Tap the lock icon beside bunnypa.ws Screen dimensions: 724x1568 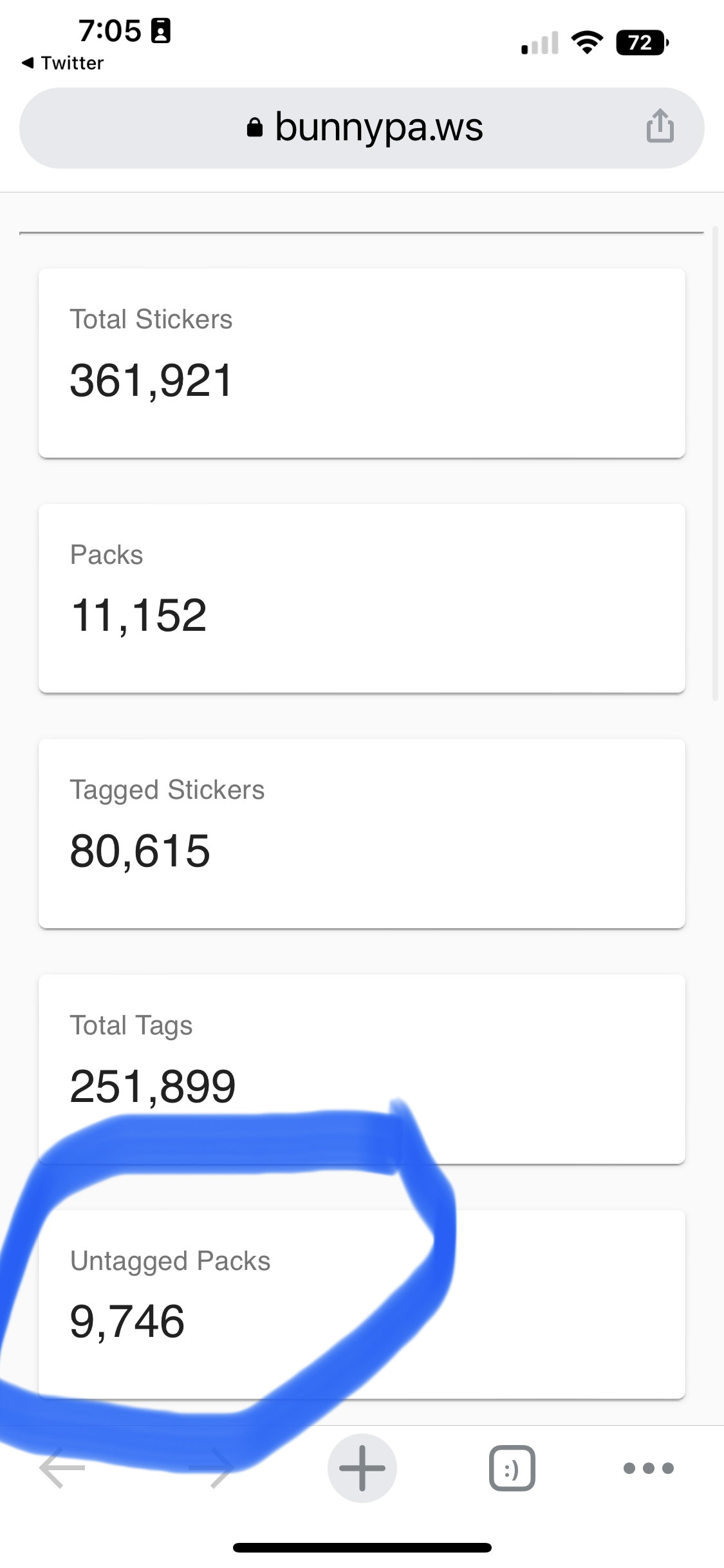[x=255, y=127]
